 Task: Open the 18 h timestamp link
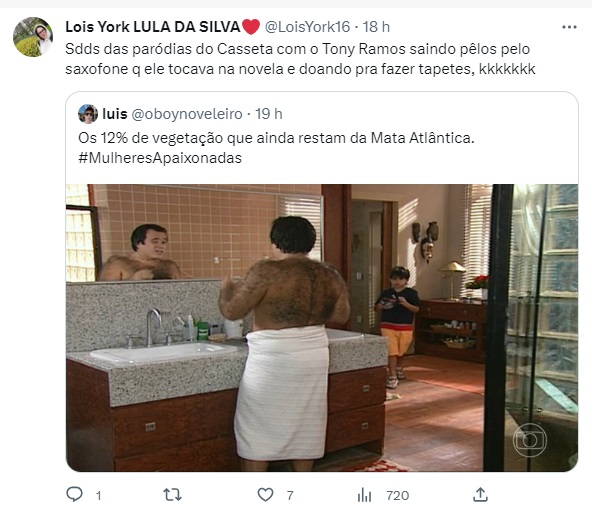[x=376, y=27]
